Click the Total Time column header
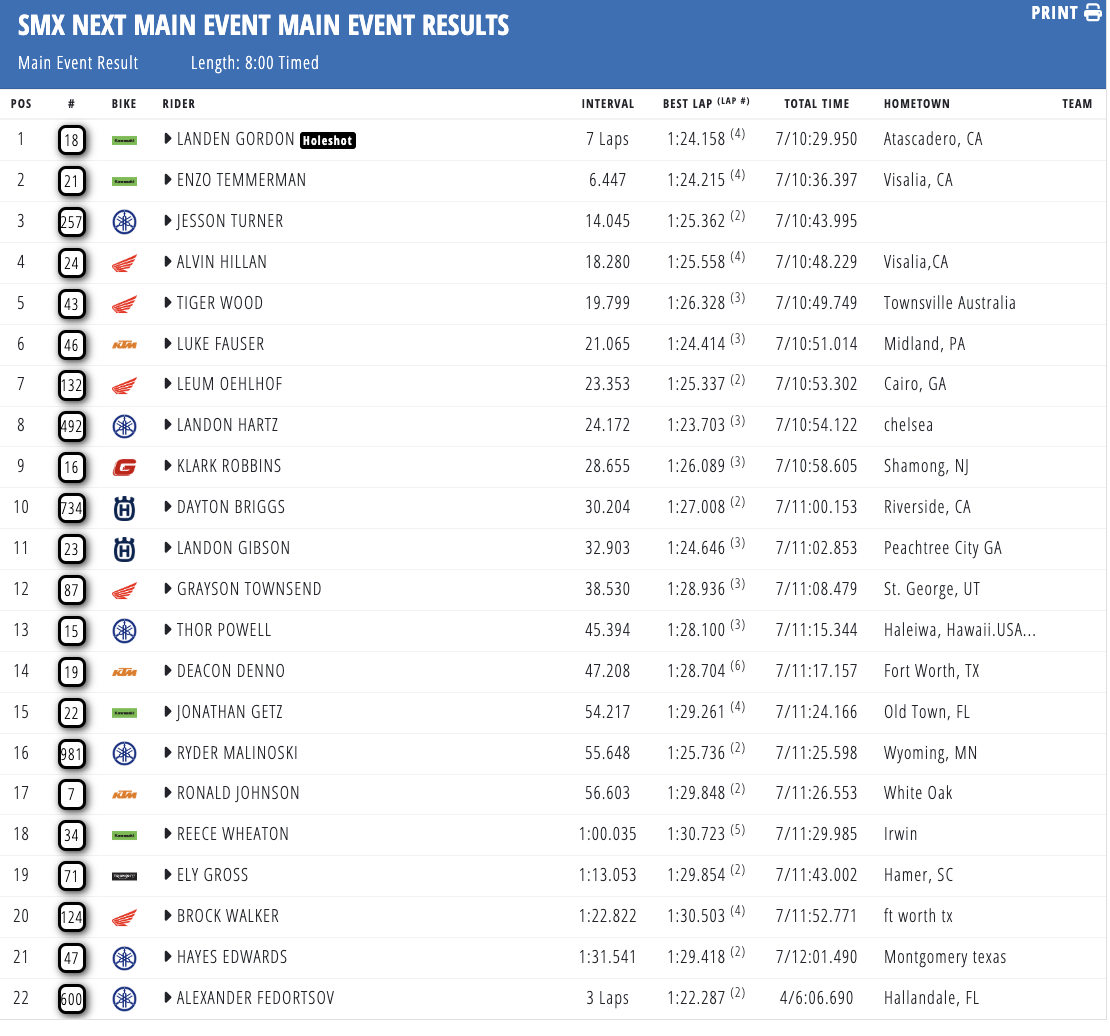Screen dimensions: 1110x1036 tap(816, 104)
